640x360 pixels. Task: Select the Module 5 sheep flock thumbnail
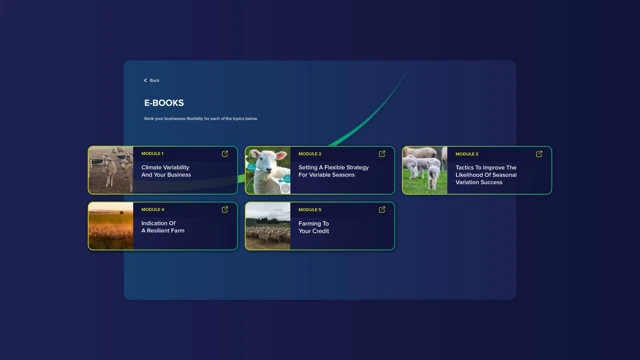click(x=268, y=226)
